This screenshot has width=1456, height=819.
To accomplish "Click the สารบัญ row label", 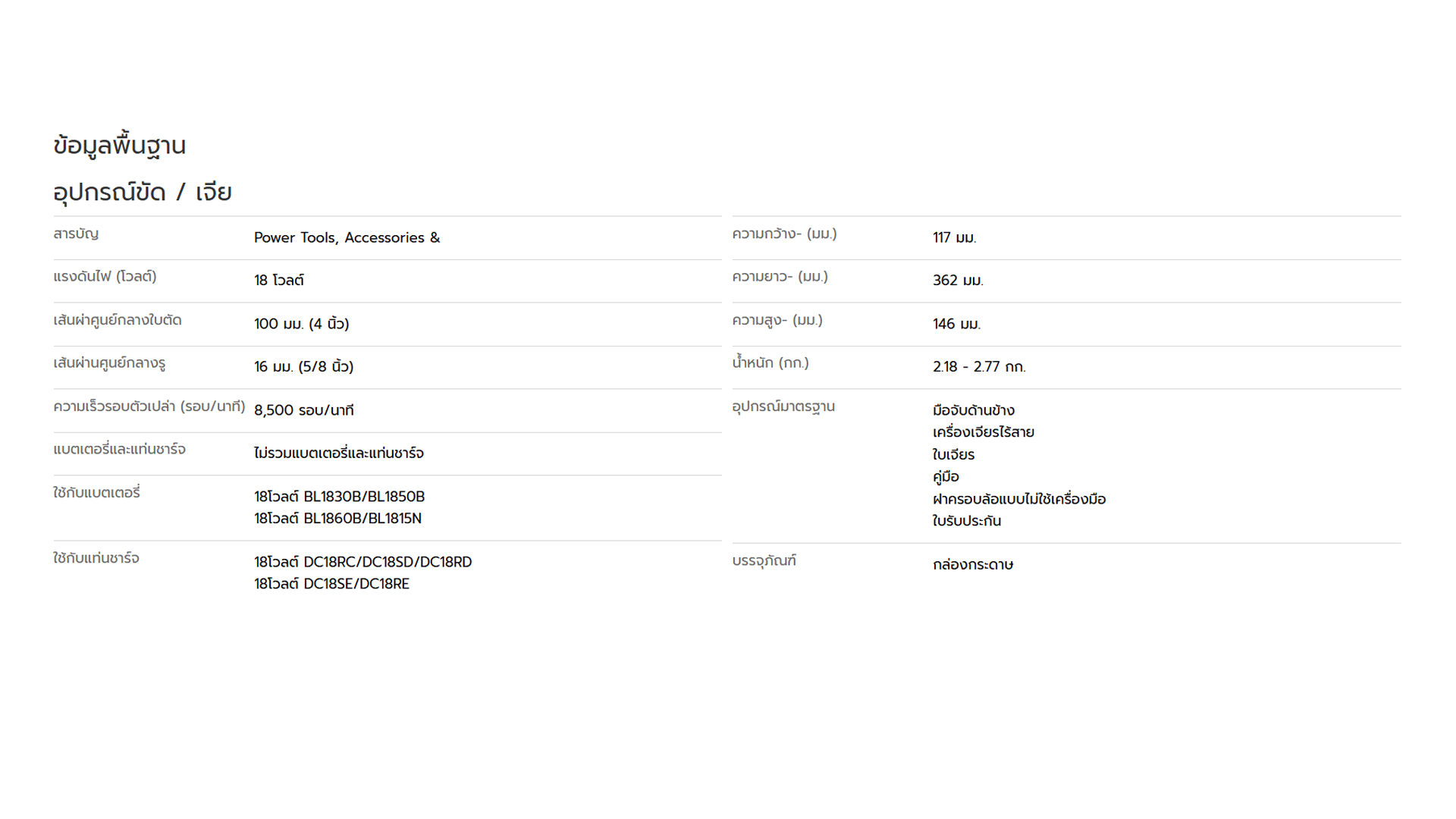I will pyautogui.click(x=76, y=234).
